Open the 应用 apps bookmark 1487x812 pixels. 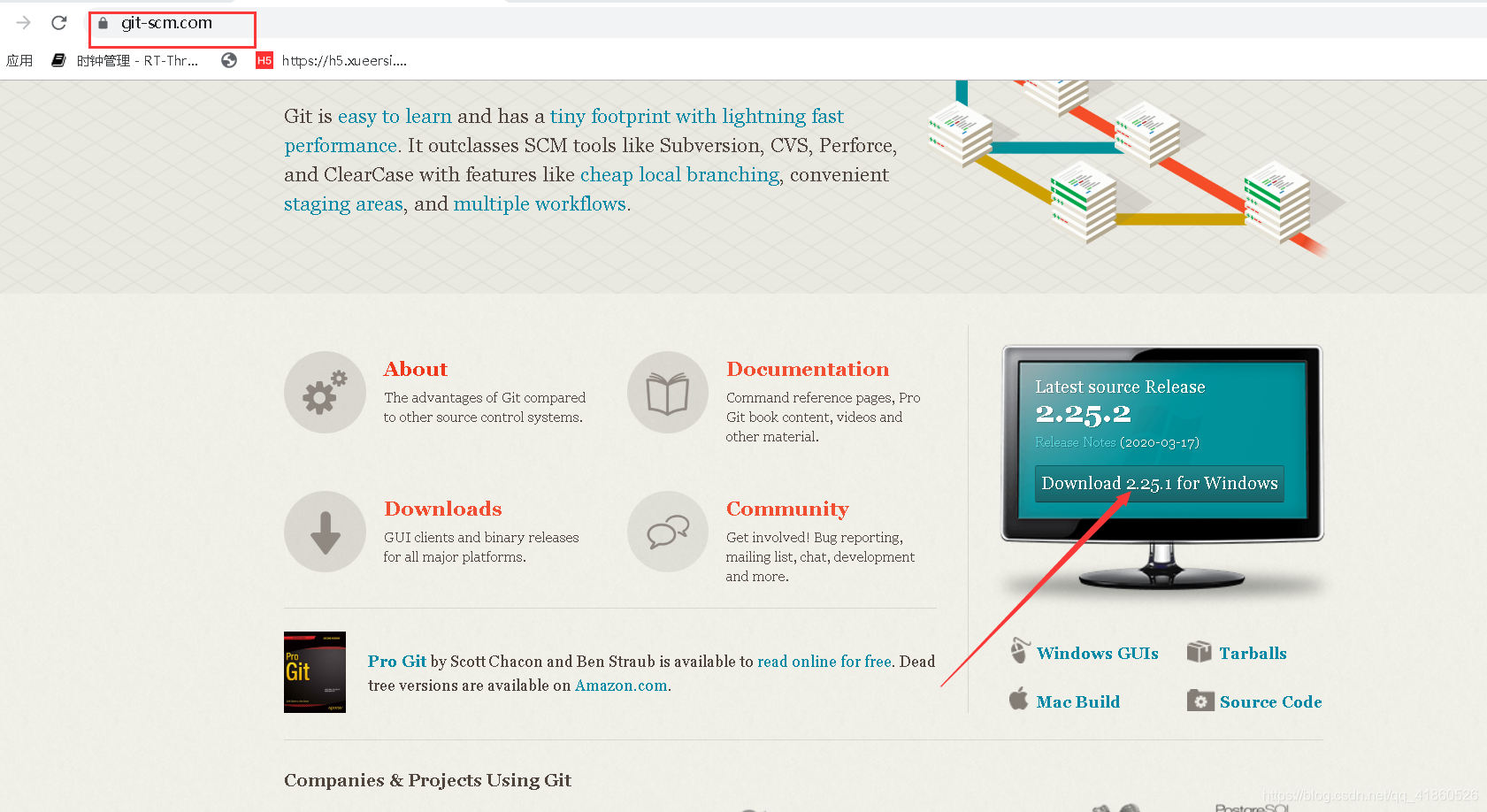(19, 60)
